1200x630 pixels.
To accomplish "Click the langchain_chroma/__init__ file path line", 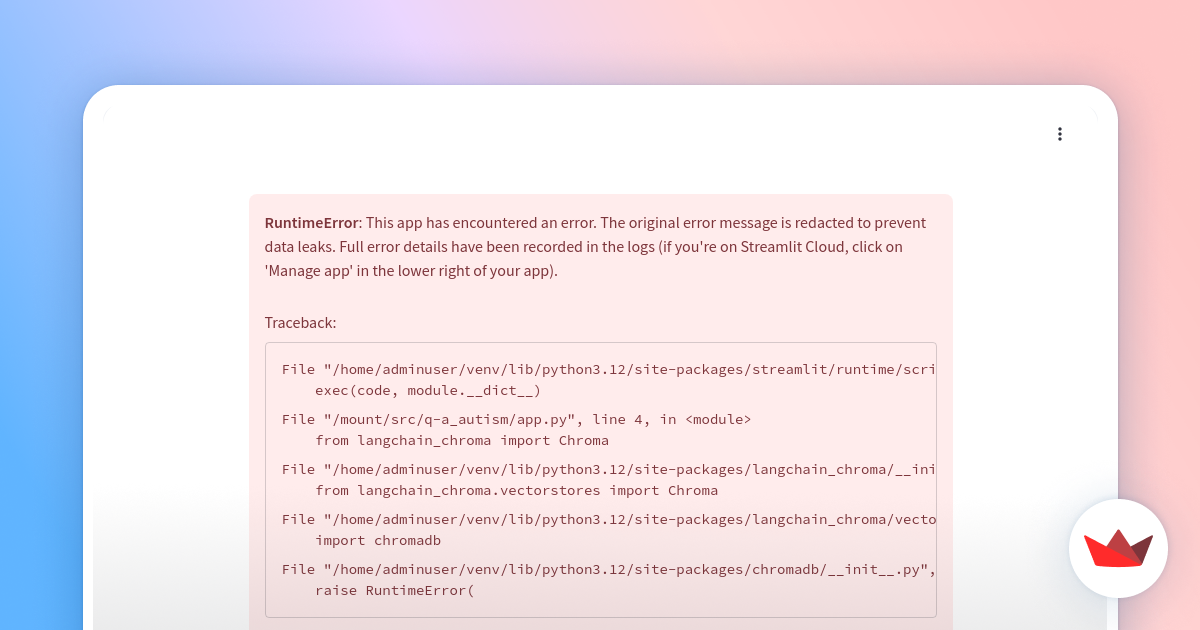I will coord(609,469).
